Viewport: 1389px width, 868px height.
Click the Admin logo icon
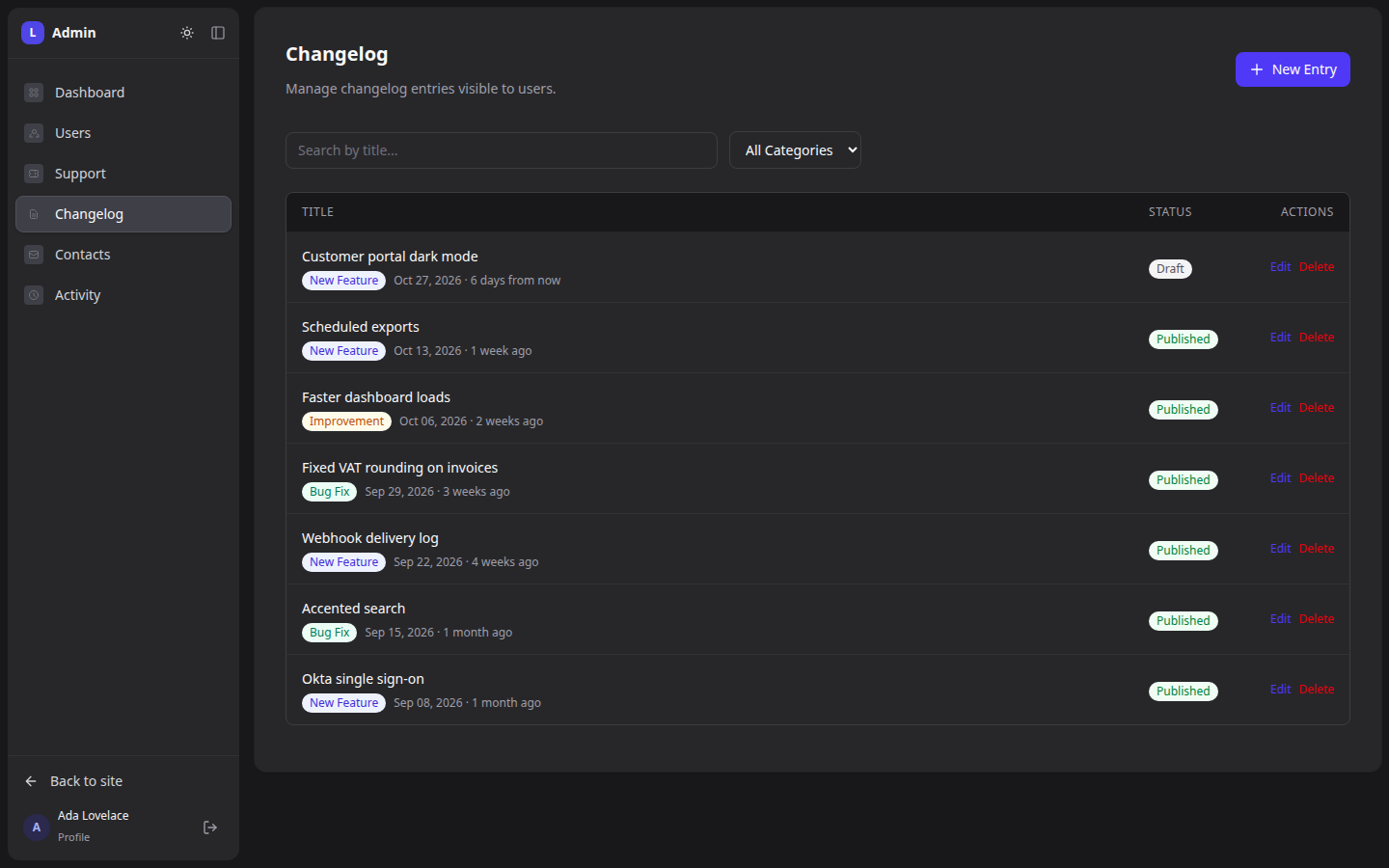point(33,33)
